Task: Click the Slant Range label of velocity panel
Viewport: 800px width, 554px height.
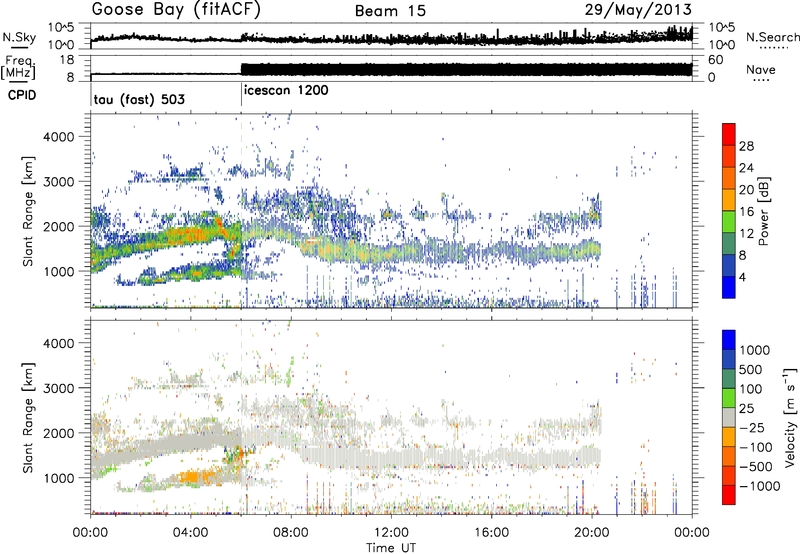Action: click(28, 418)
